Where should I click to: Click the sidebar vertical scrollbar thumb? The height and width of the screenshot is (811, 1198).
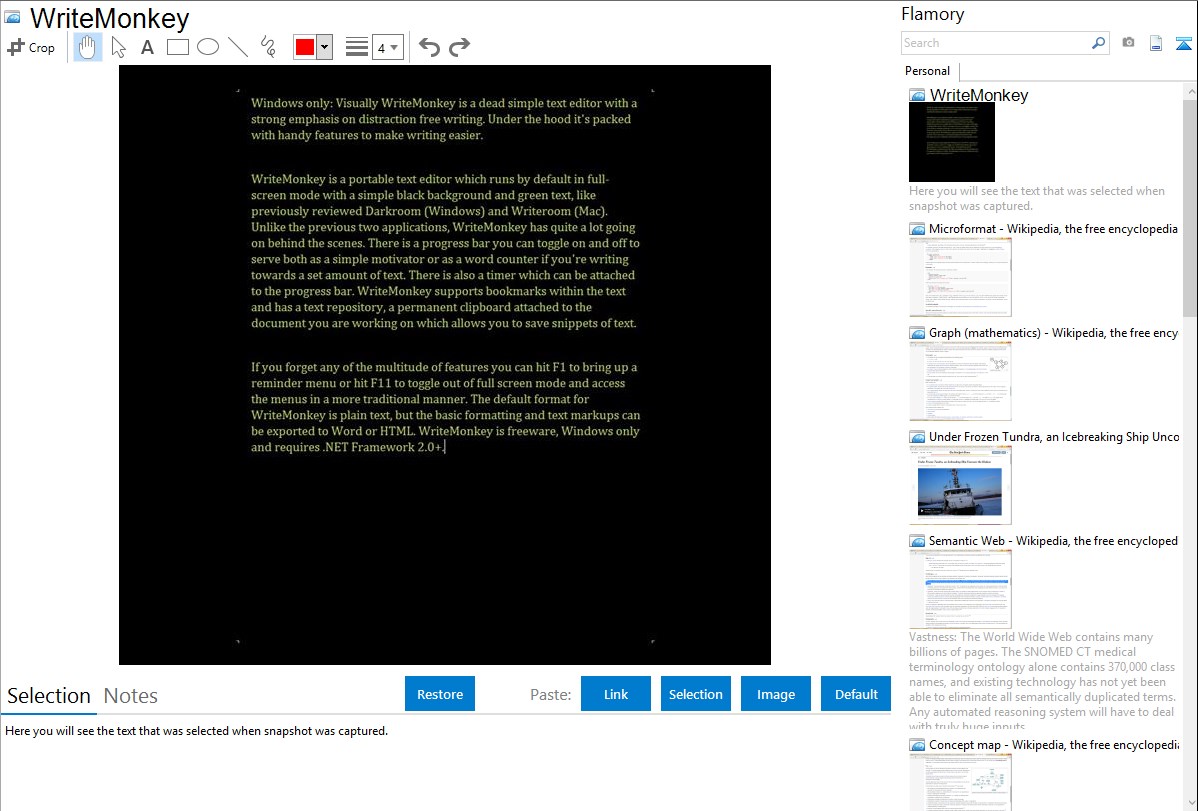[1190, 207]
